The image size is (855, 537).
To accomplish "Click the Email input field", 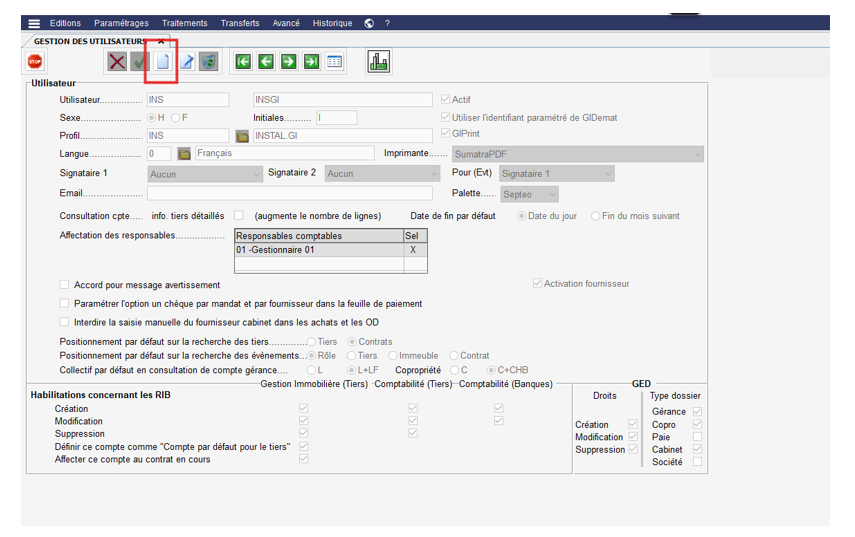I will click(x=289, y=193).
